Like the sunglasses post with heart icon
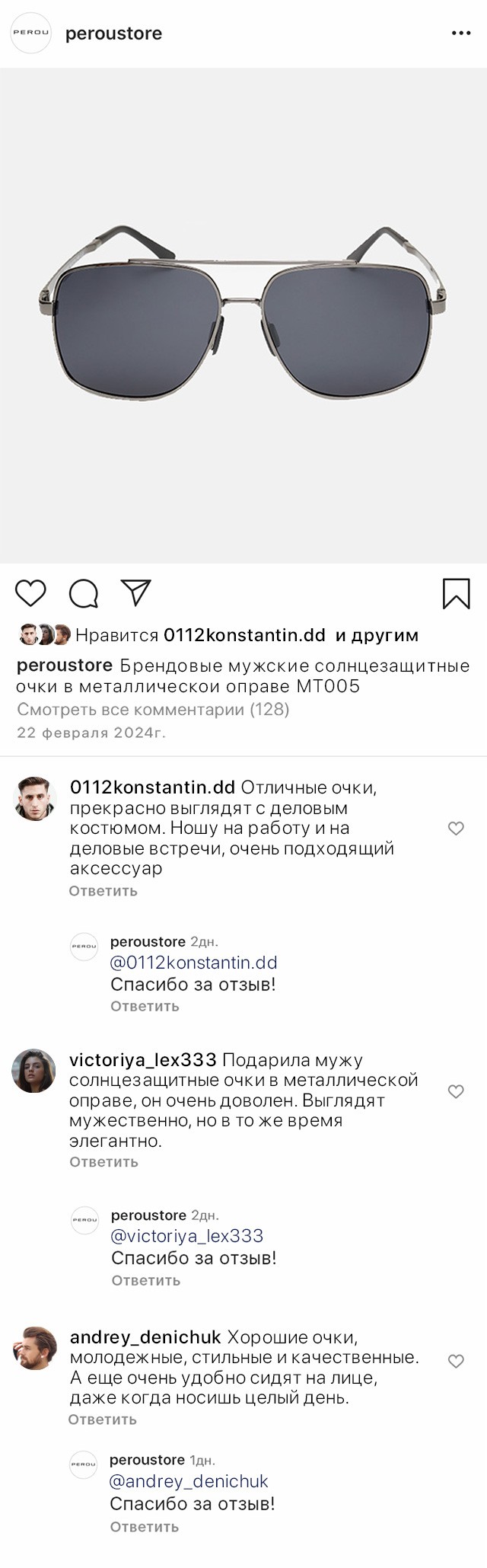The height and width of the screenshot is (1568, 487). coord(30,593)
